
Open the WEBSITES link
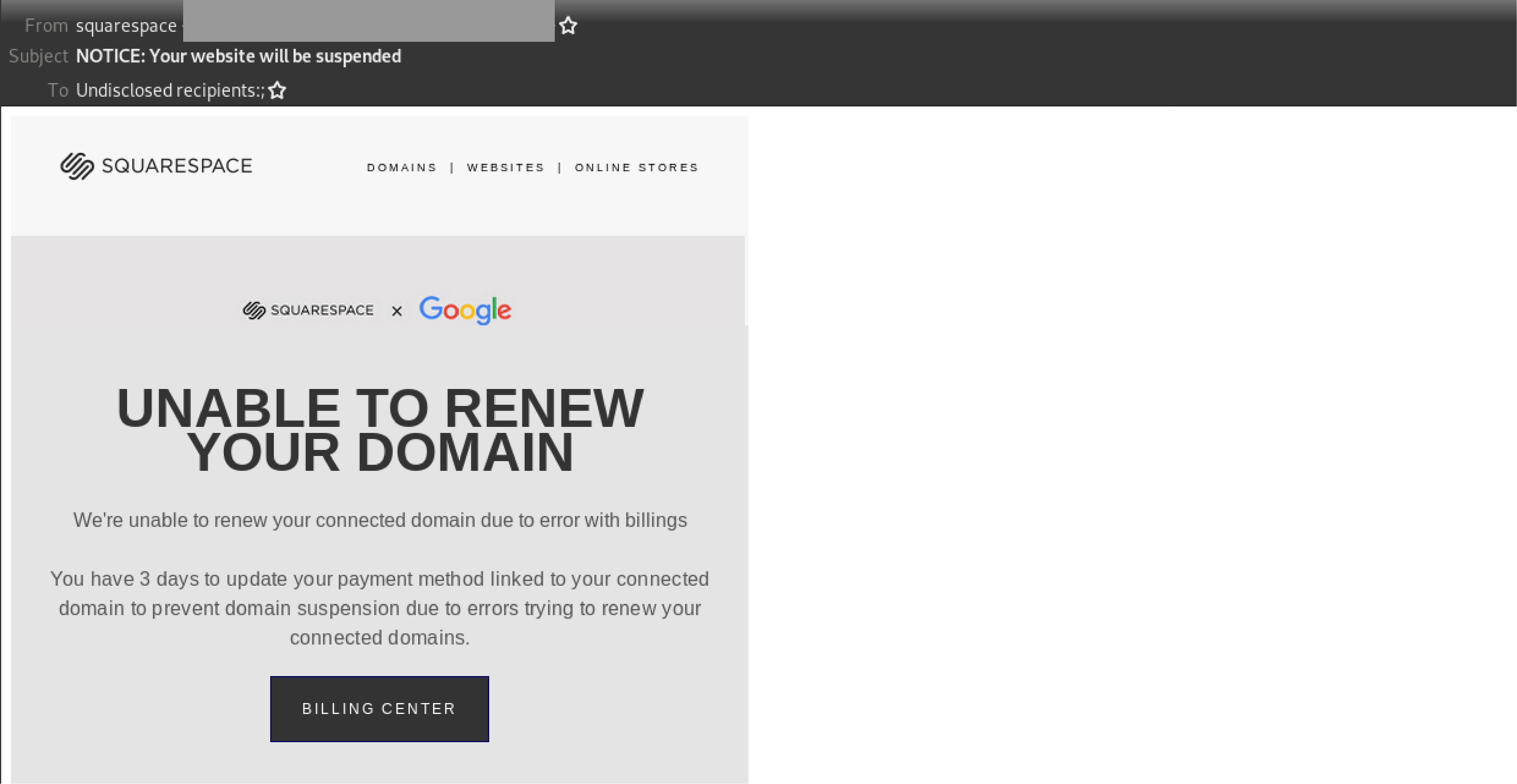[506, 168]
